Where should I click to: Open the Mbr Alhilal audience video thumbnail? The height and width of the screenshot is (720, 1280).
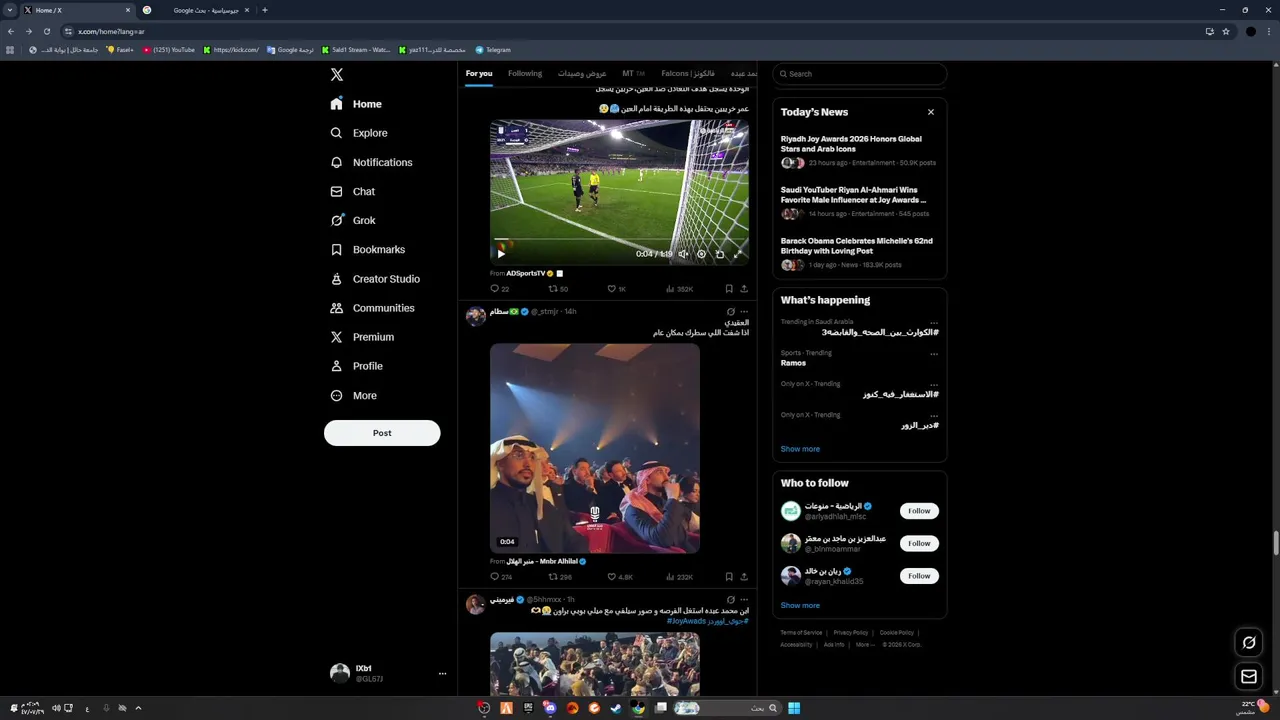point(595,448)
